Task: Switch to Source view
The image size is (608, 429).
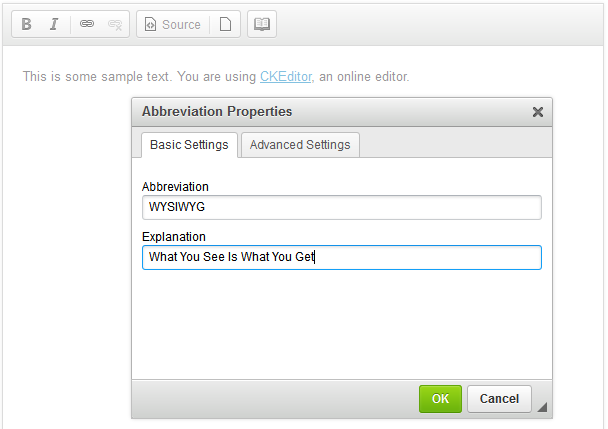Action: point(172,24)
